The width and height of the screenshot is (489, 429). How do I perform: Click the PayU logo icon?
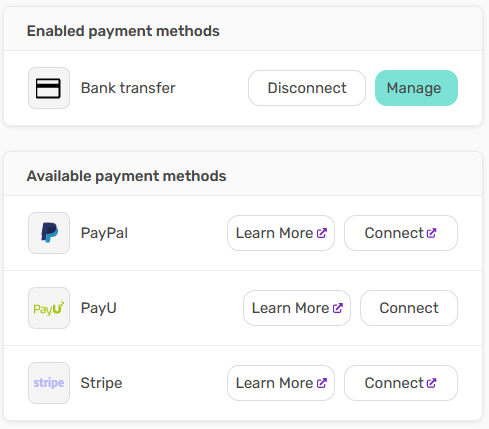coord(49,308)
